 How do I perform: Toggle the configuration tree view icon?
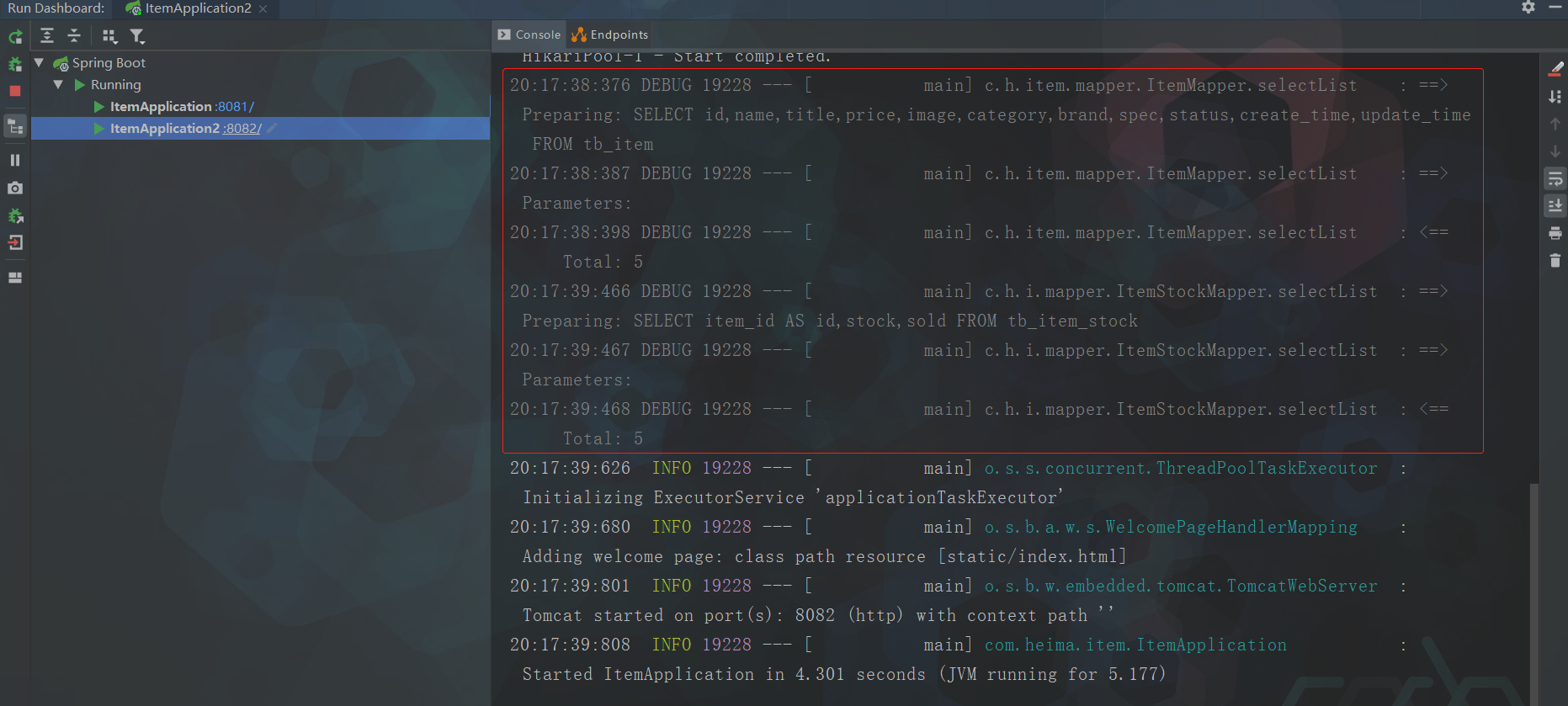click(15, 126)
